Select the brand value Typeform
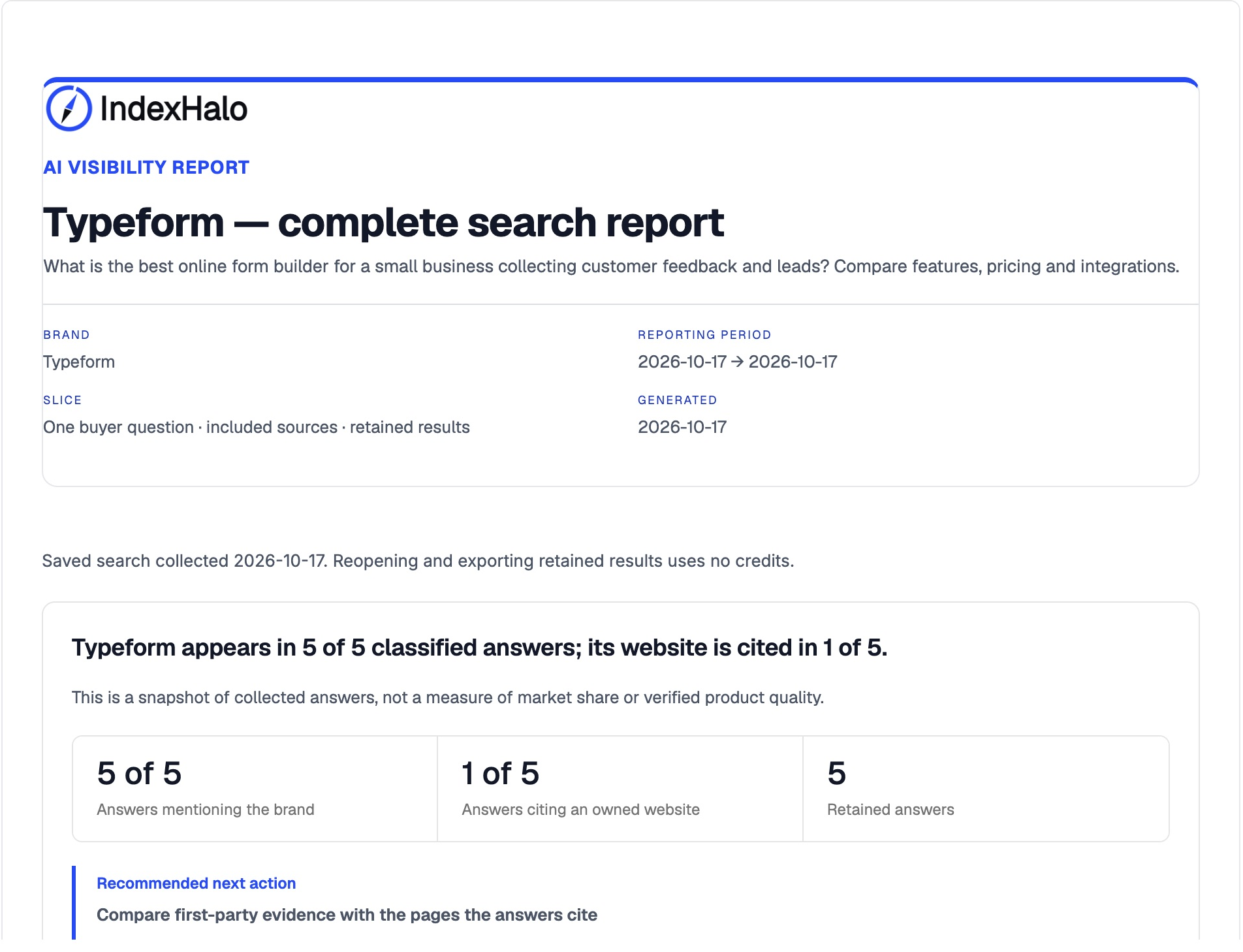 (x=79, y=362)
